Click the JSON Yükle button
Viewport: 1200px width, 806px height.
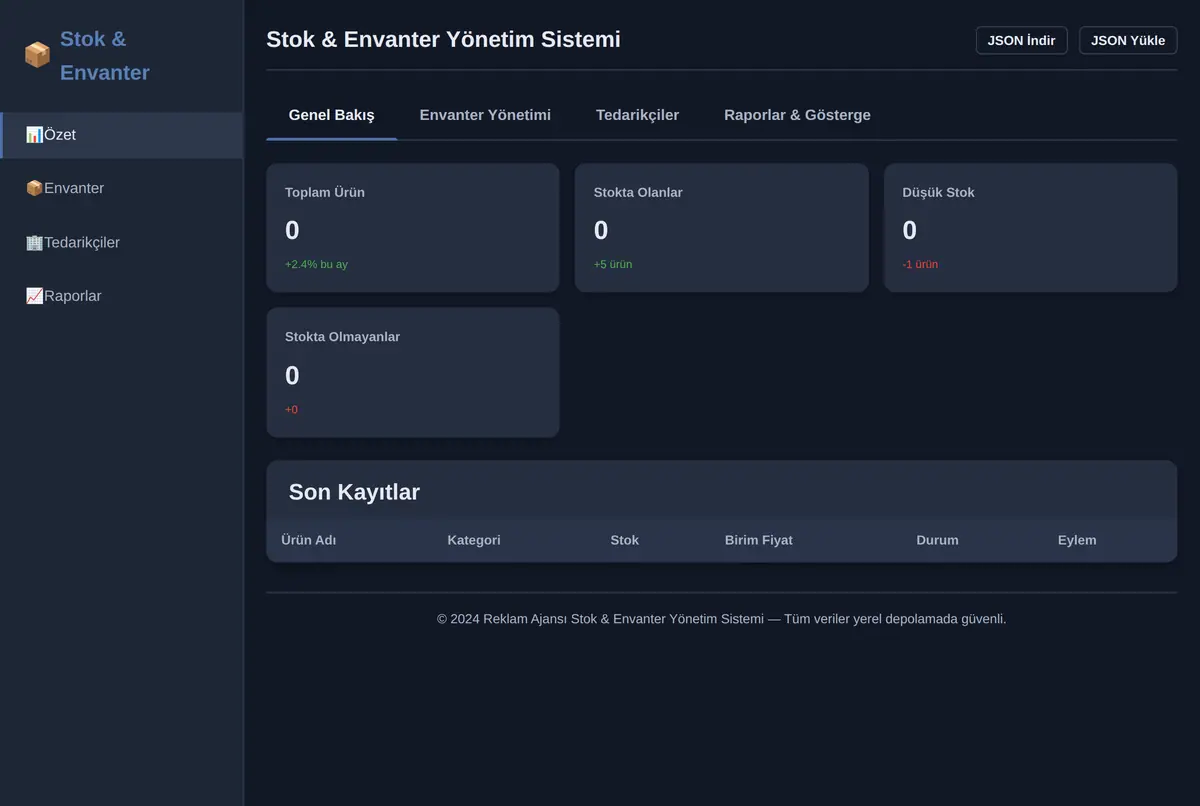click(1128, 40)
